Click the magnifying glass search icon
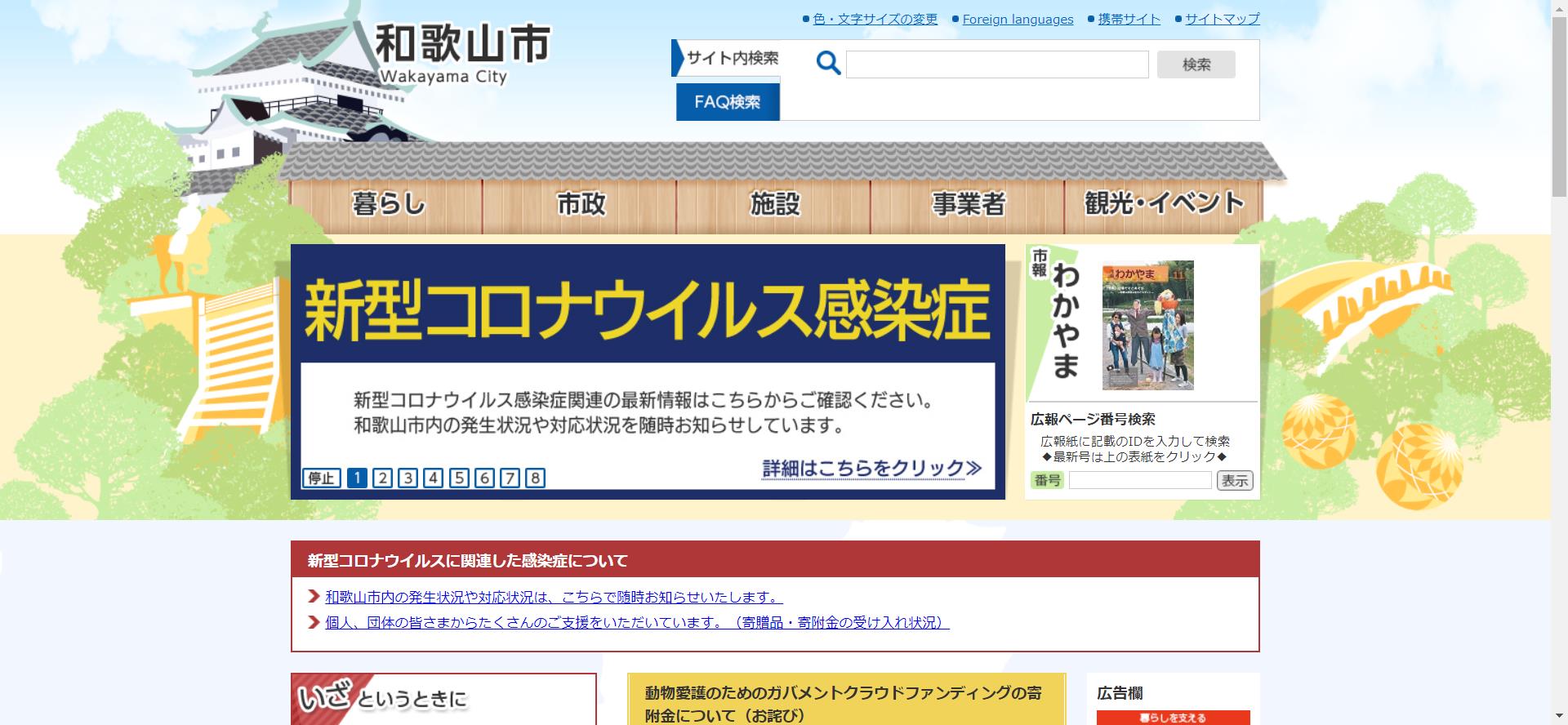The image size is (1568, 725). [x=828, y=63]
